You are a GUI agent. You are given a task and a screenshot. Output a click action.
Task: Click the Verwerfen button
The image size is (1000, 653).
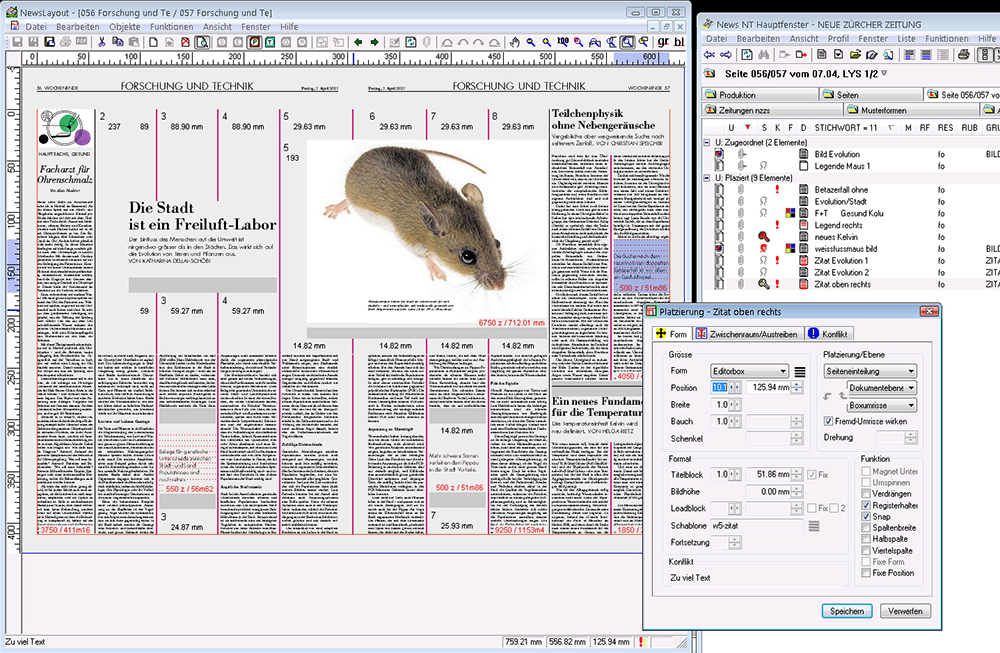tap(905, 611)
